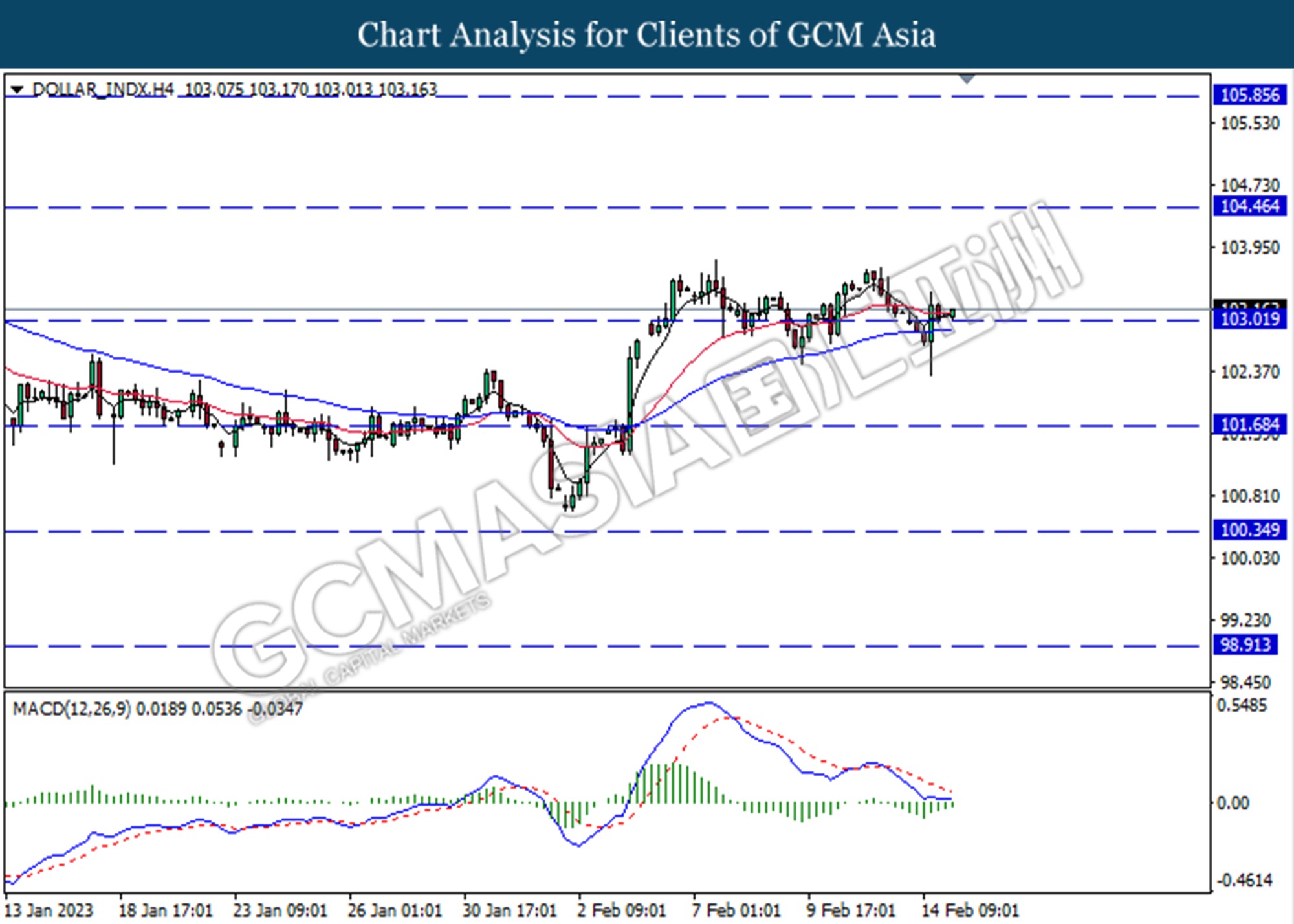
Task: Click the 0.00 MACD scale value
Action: (1233, 803)
